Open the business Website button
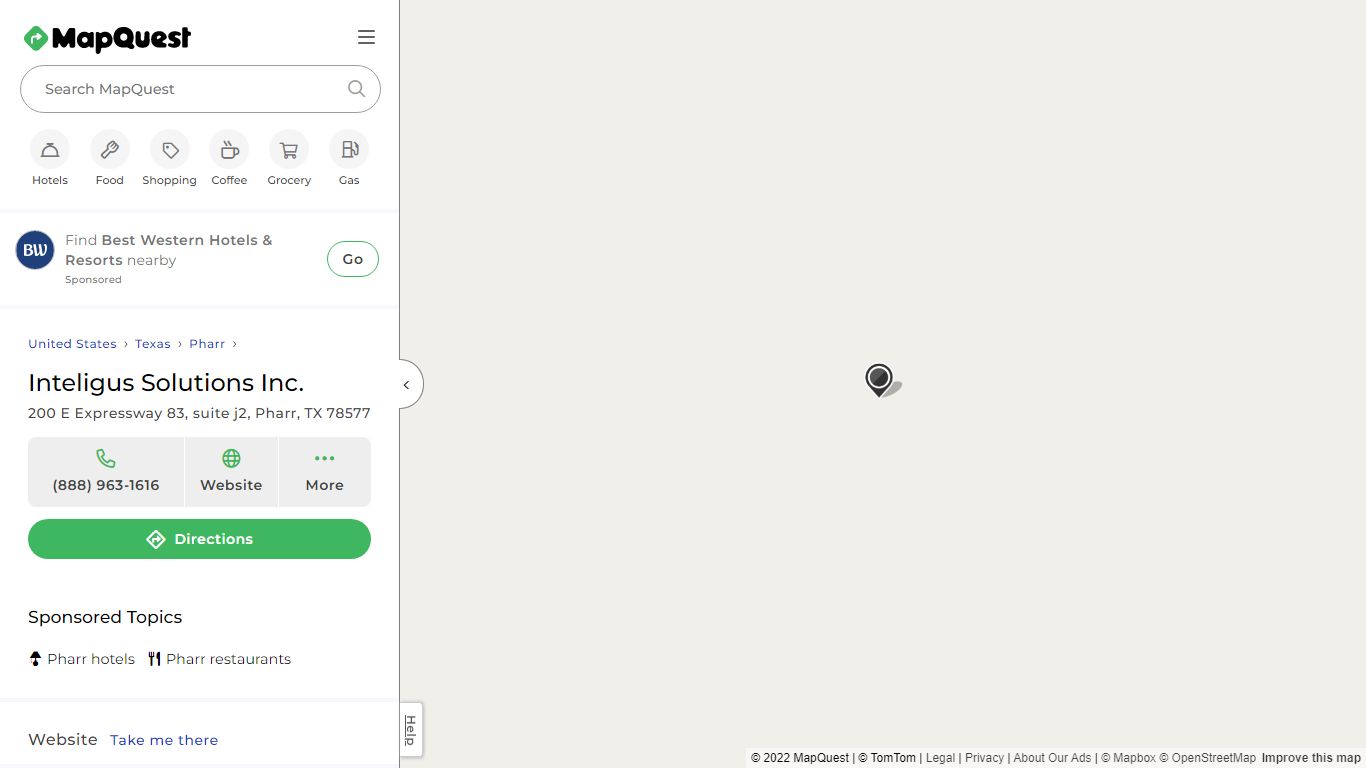This screenshot has height=768, width=1366. click(x=231, y=472)
